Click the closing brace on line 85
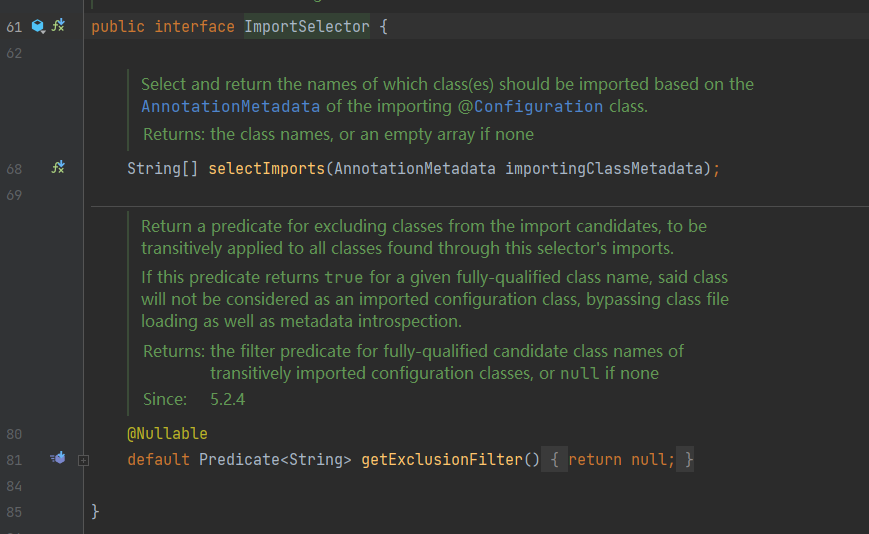This screenshot has width=869, height=534. [95, 511]
